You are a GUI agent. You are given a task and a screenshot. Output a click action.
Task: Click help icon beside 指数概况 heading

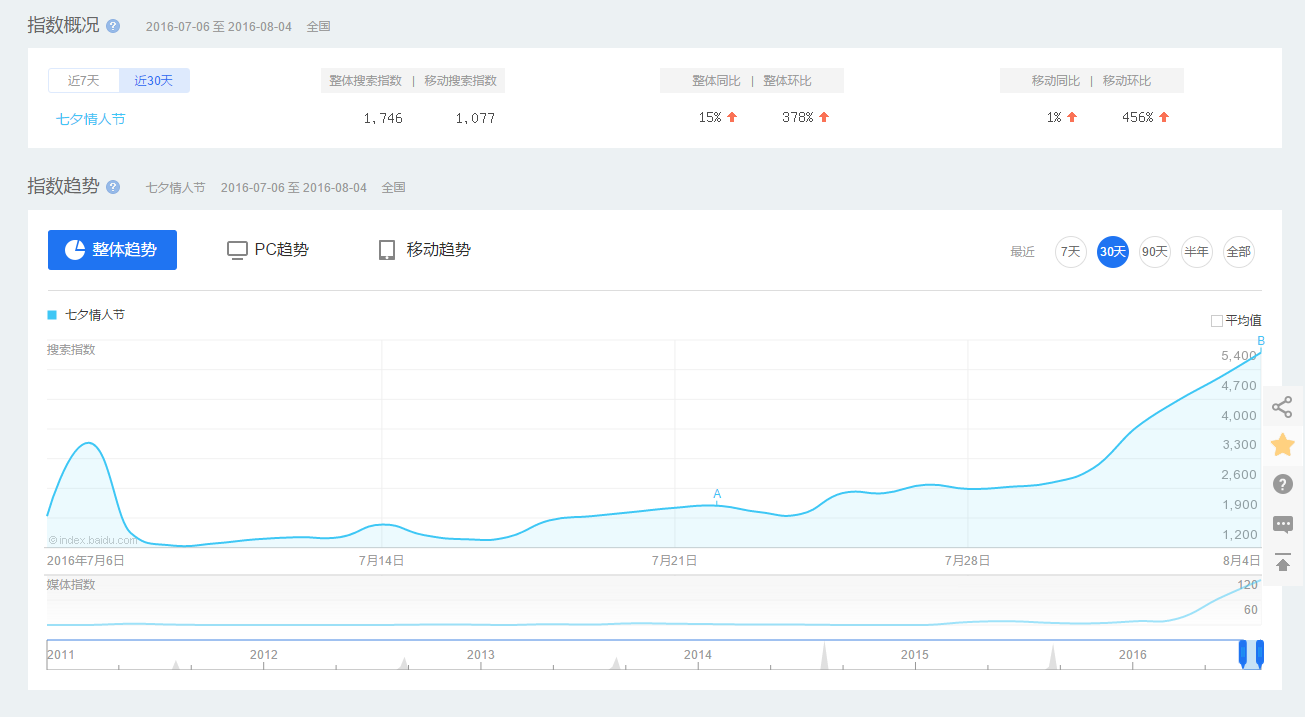pyautogui.click(x=113, y=26)
